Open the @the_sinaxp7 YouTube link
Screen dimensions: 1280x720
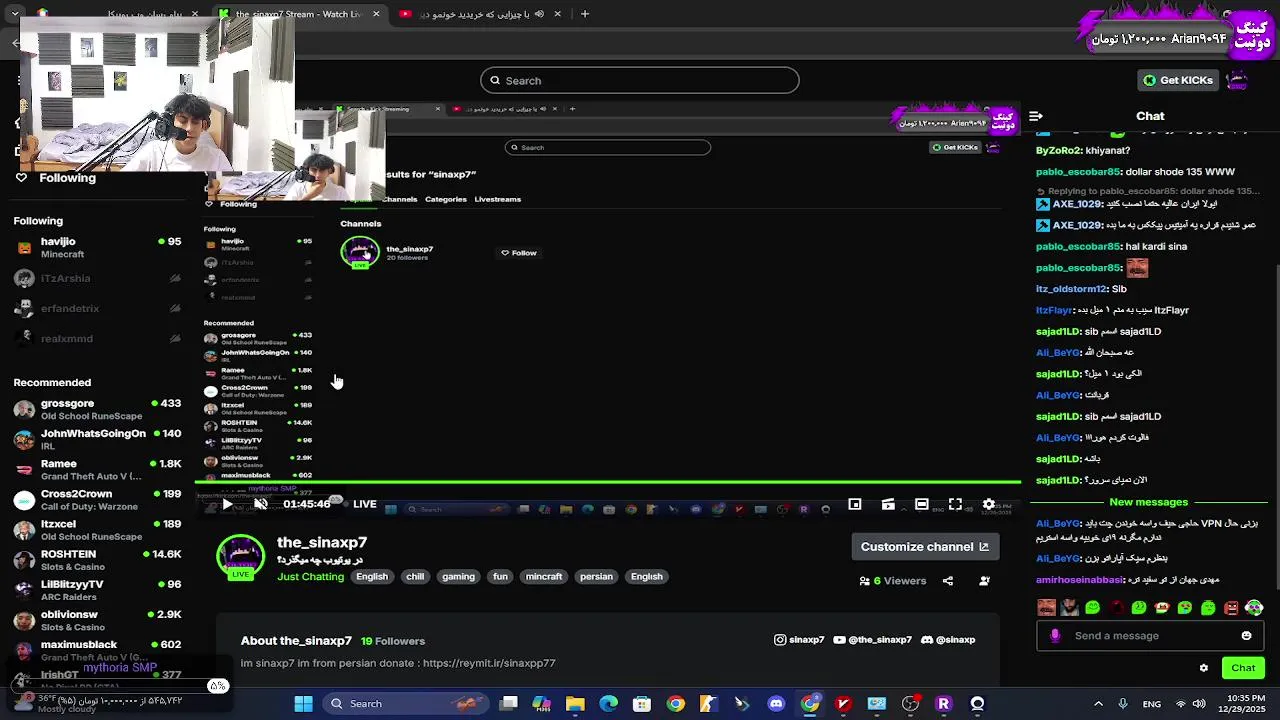tap(872, 640)
